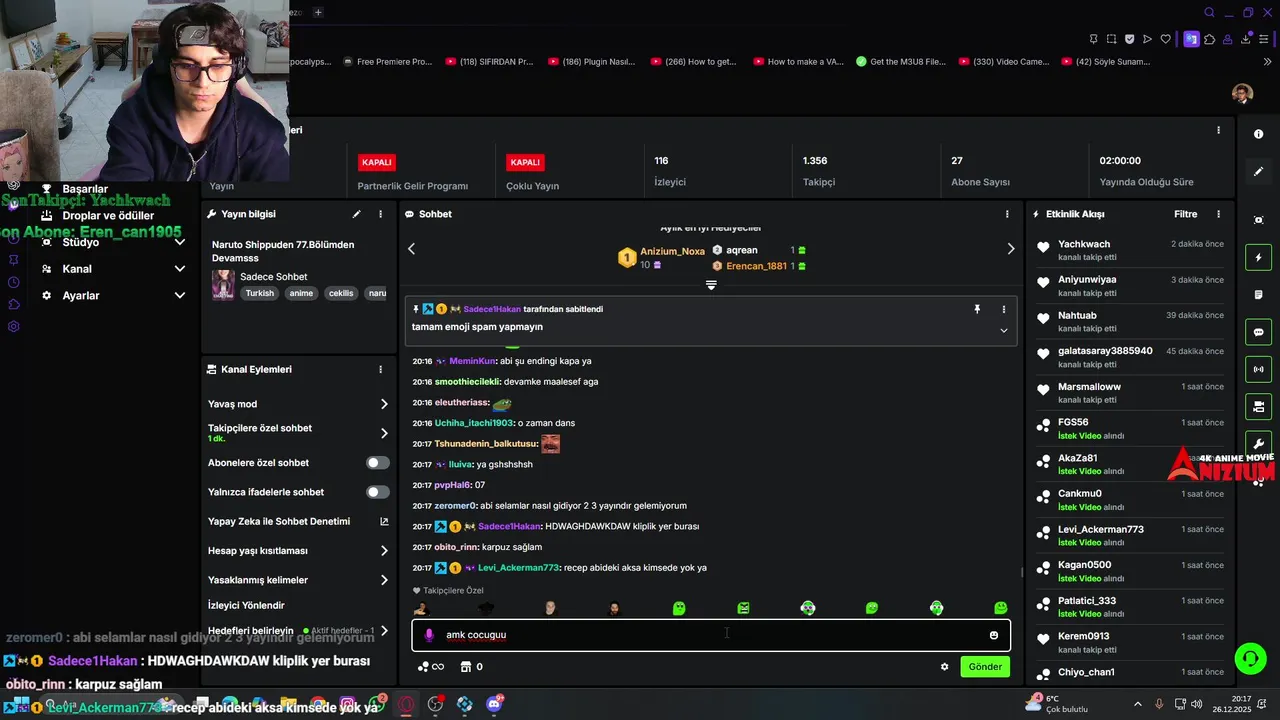Open 'Get the M3U8 File...' bookmark
This screenshot has width=1280, height=720.
click(901, 62)
